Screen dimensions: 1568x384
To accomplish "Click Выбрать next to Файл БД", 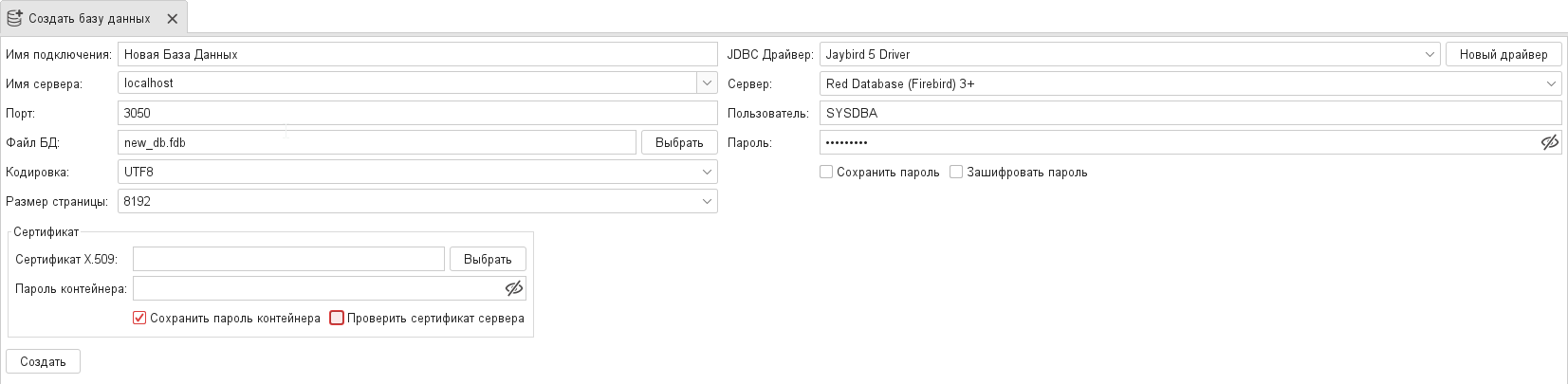I will (679, 142).
